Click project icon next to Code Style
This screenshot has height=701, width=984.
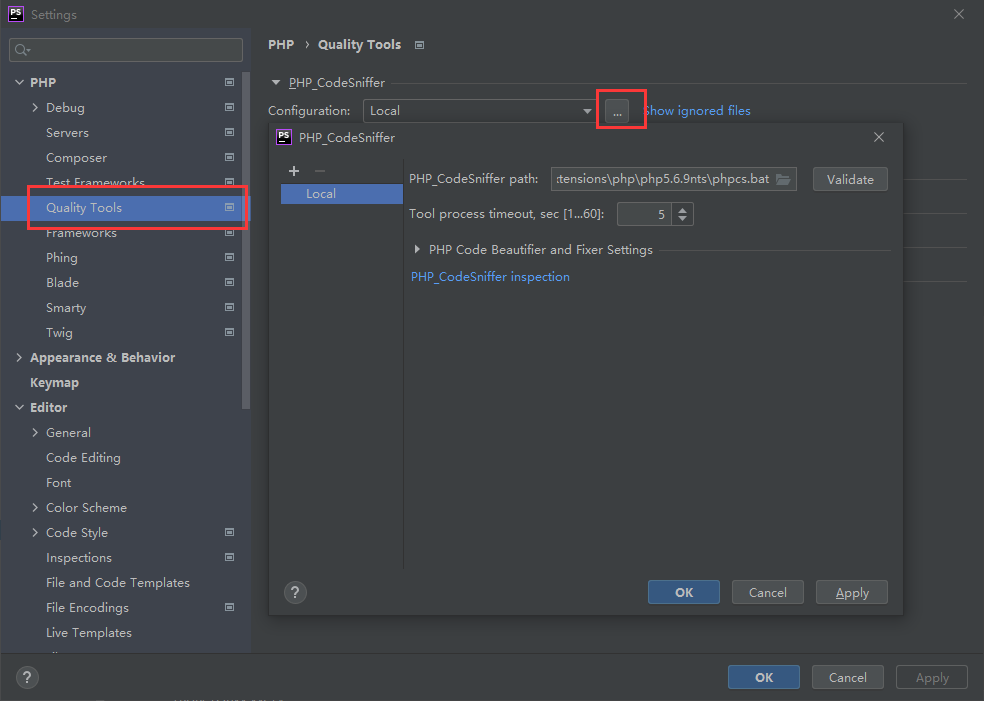pos(229,532)
